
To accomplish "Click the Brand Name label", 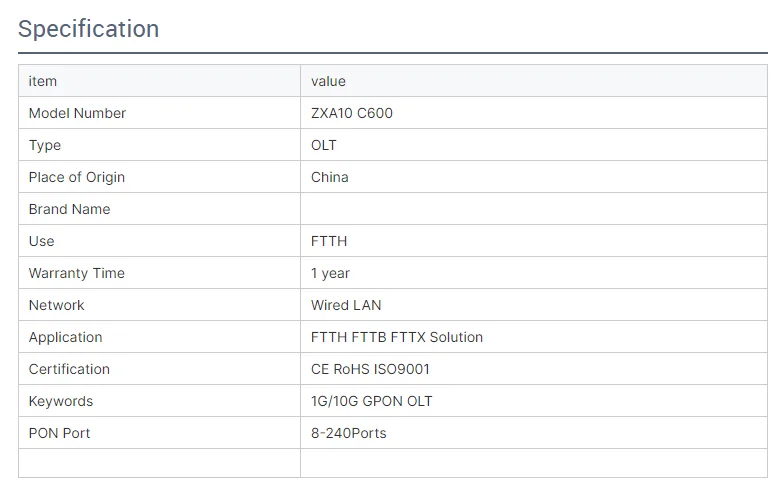I will point(70,209).
